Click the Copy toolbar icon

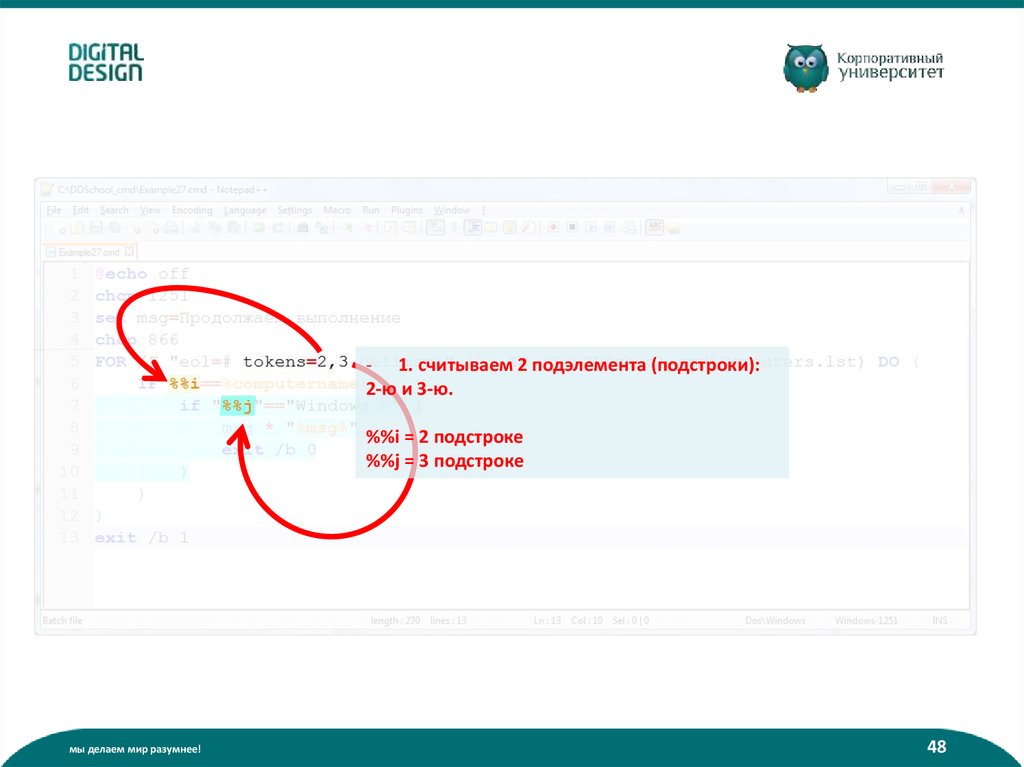tap(214, 228)
